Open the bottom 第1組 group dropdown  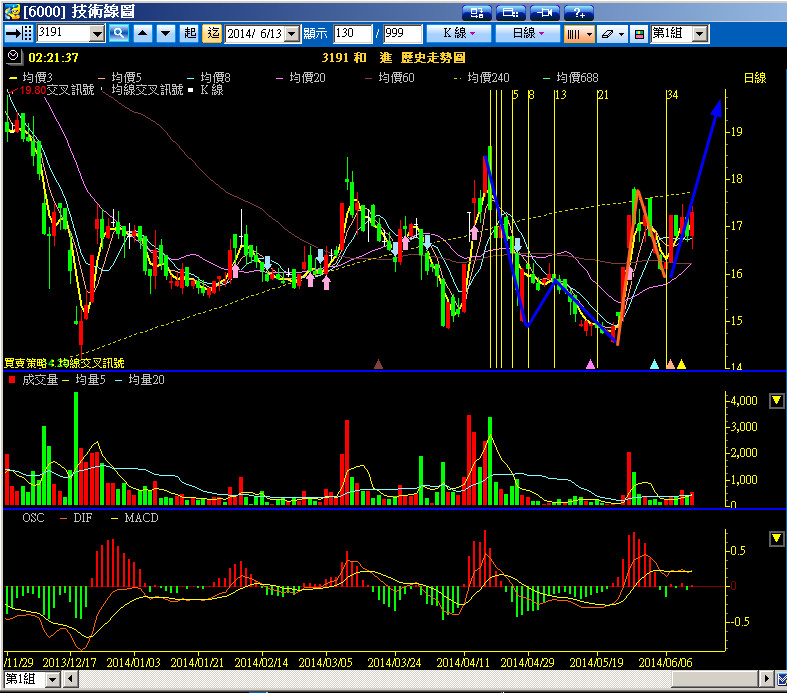coord(53,679)
